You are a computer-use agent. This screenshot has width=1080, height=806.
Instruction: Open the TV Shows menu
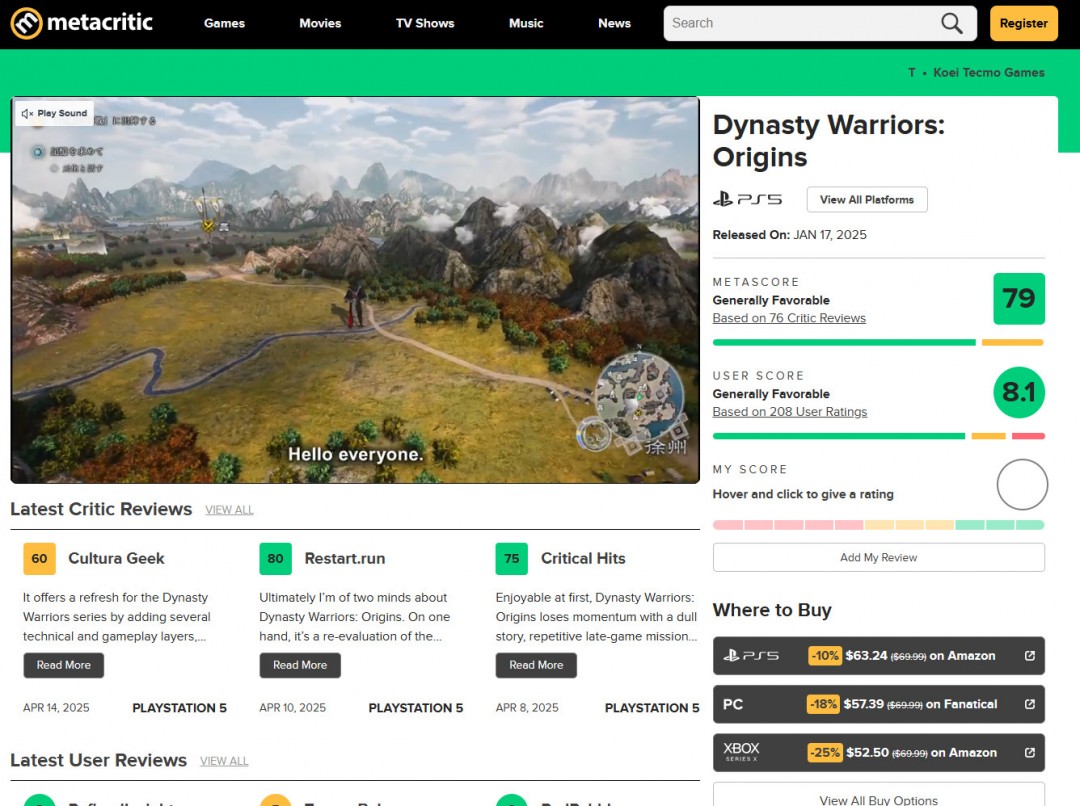[x=425, y=23]
